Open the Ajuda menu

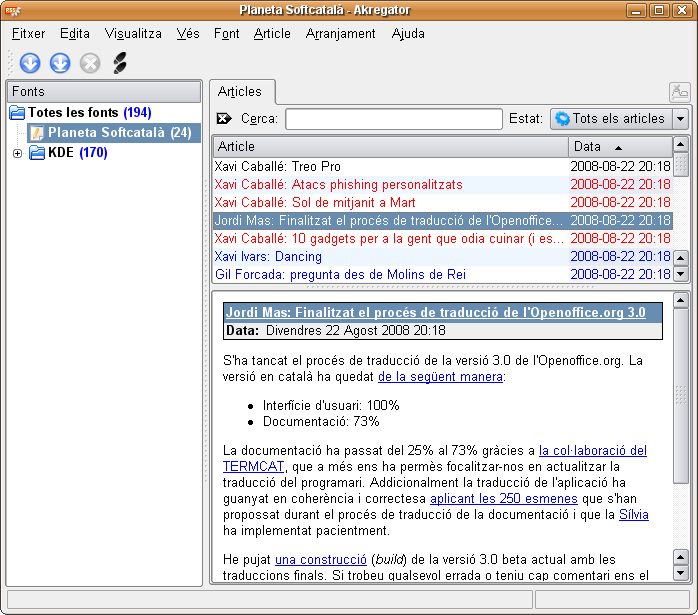point(408,34)
